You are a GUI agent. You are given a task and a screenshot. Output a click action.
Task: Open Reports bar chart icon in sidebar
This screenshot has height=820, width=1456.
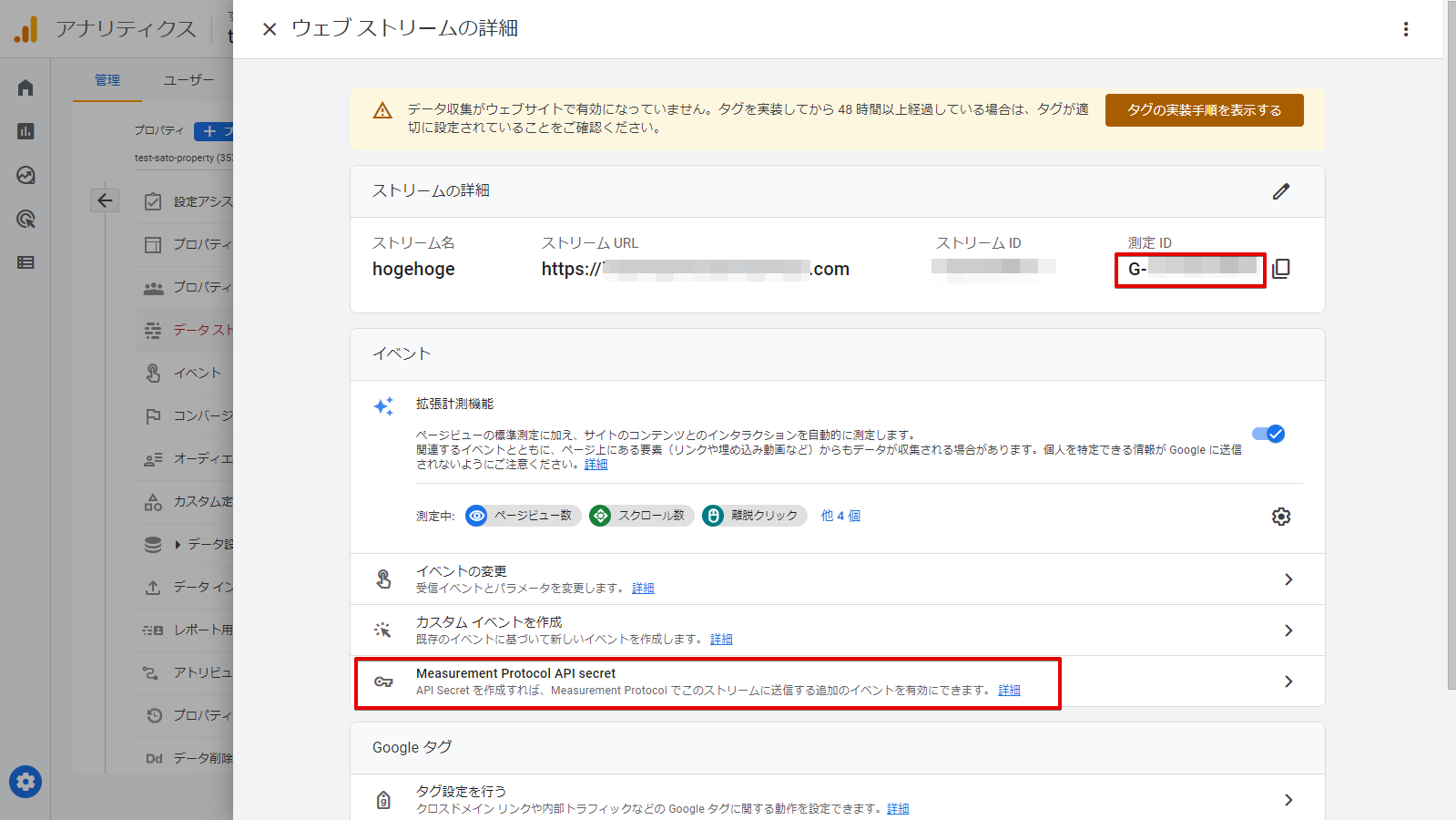[x=25, y=131]
